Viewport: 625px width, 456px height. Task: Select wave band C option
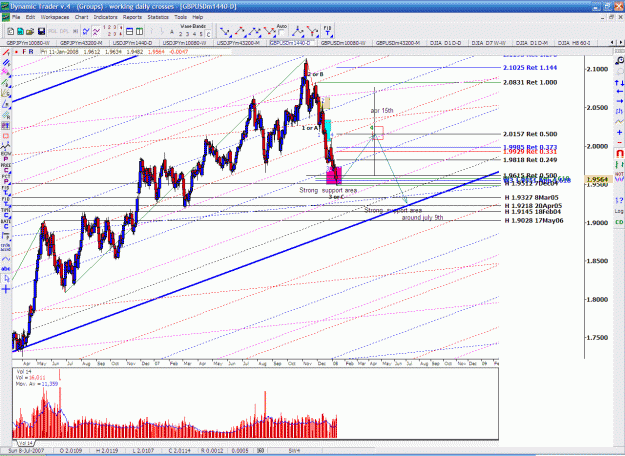(208, 34)
